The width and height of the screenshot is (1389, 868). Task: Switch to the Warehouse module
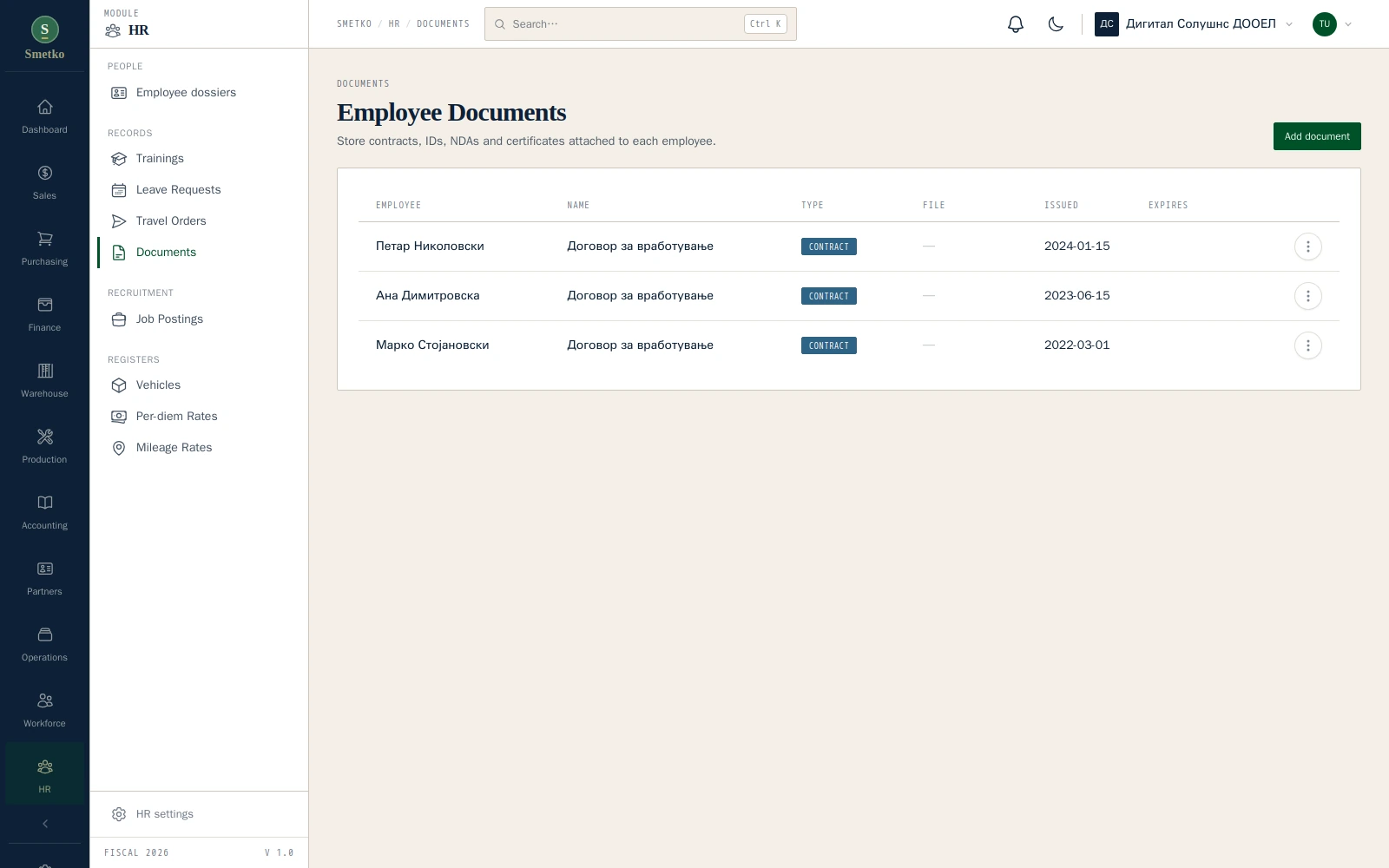point(44,381)
